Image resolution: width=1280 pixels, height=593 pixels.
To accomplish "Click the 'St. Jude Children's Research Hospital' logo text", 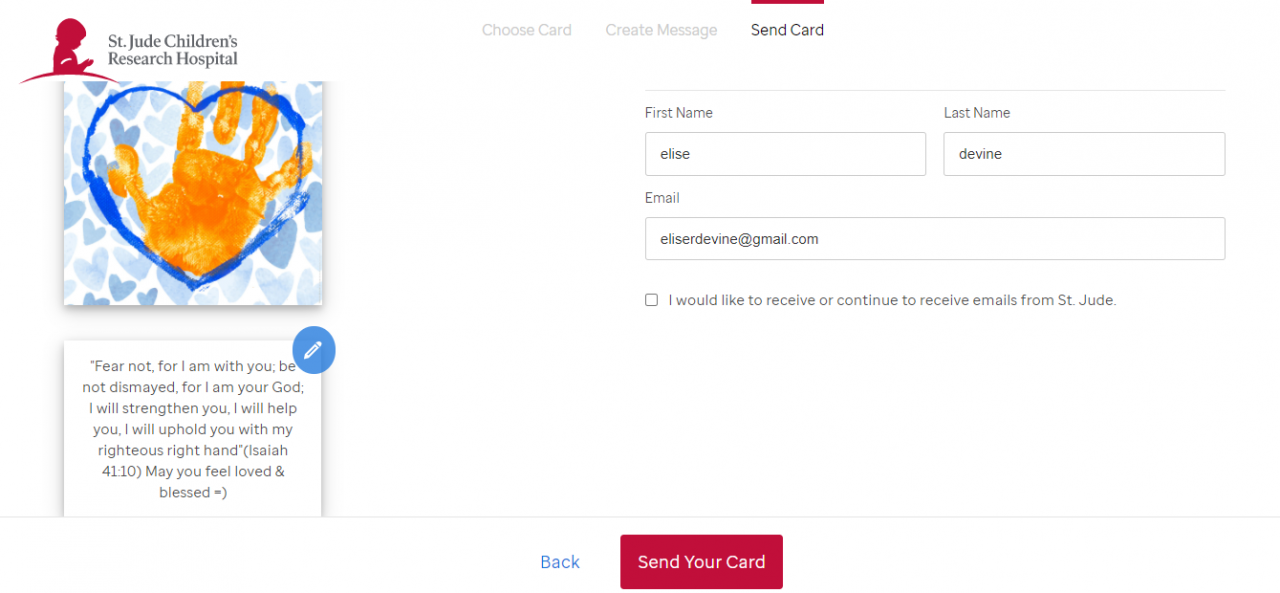I will (172, 50).
